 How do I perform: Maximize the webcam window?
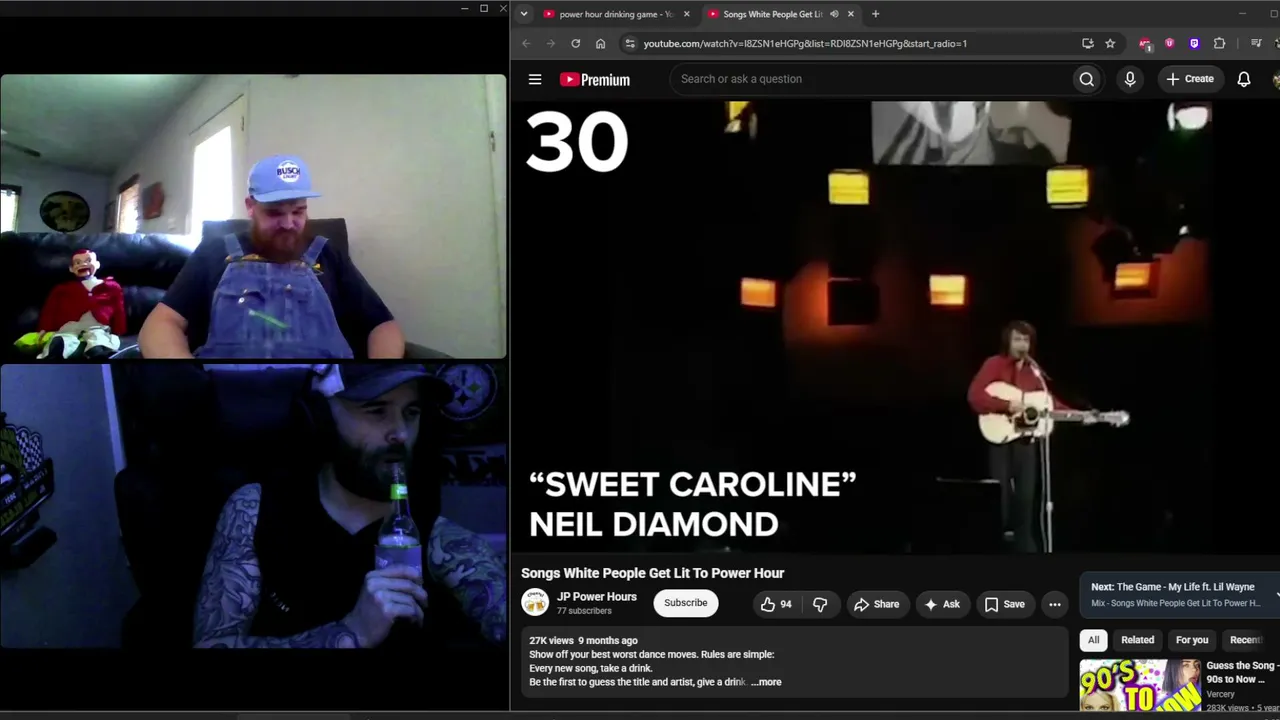pyautogui.click(x=484, y=9)
